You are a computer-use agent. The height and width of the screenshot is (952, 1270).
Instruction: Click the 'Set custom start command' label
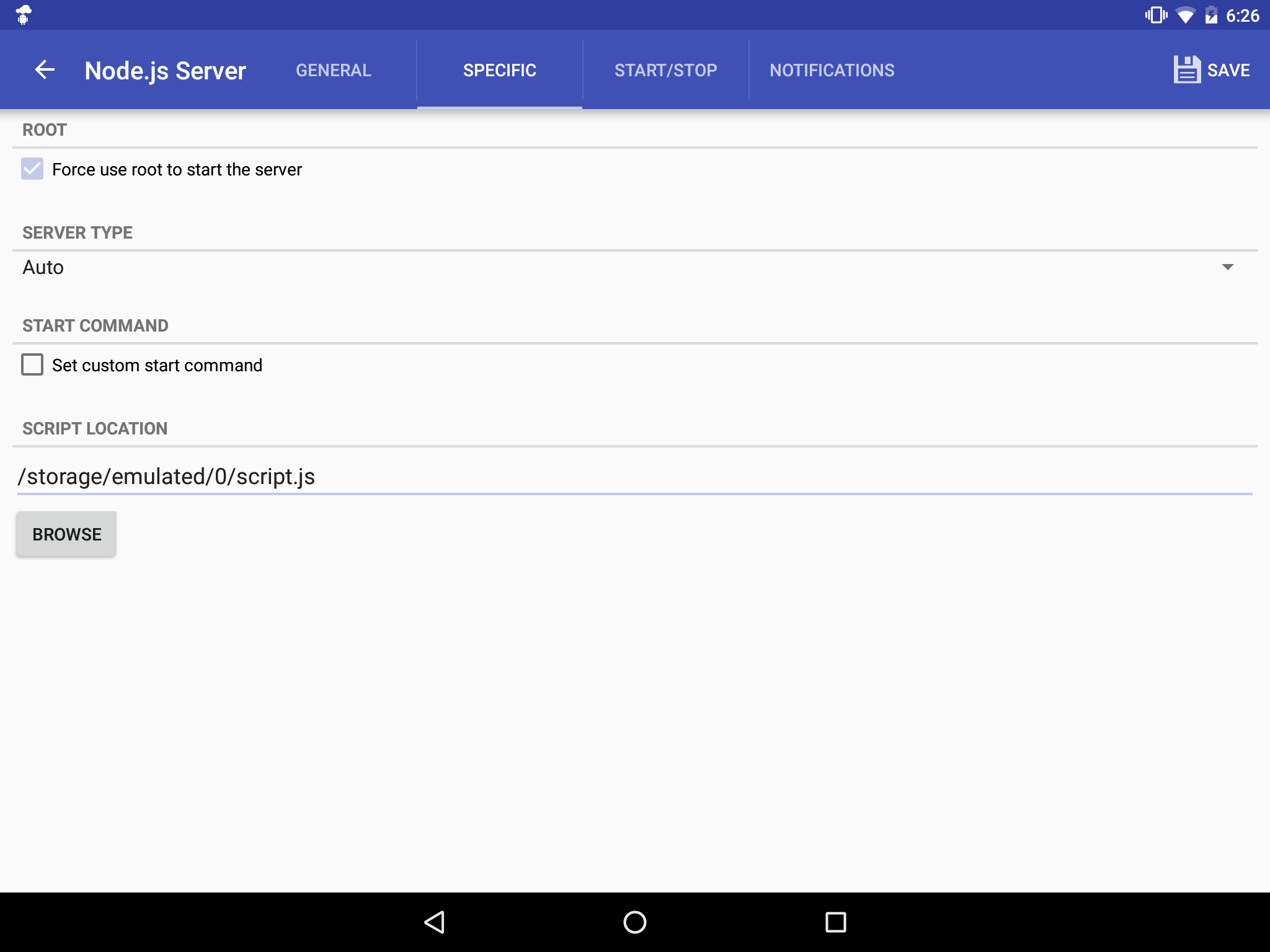click(x=157, y=365)
